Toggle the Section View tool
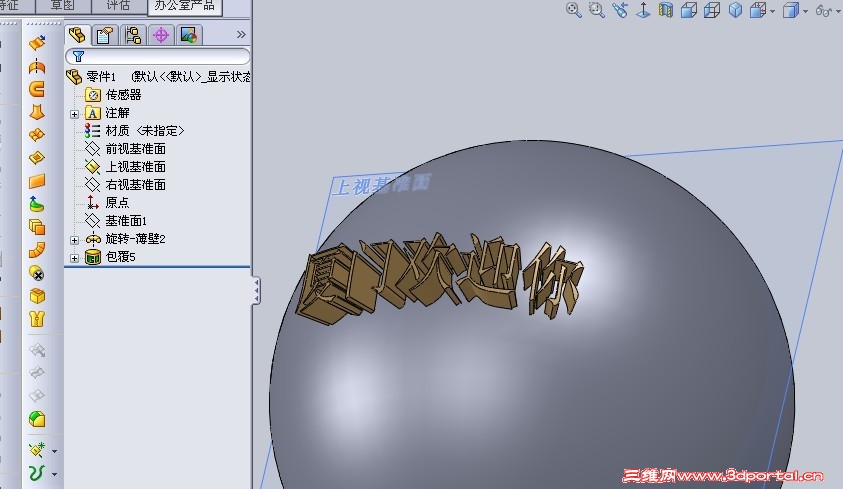843x489 pixels. (x=666, y=10)
